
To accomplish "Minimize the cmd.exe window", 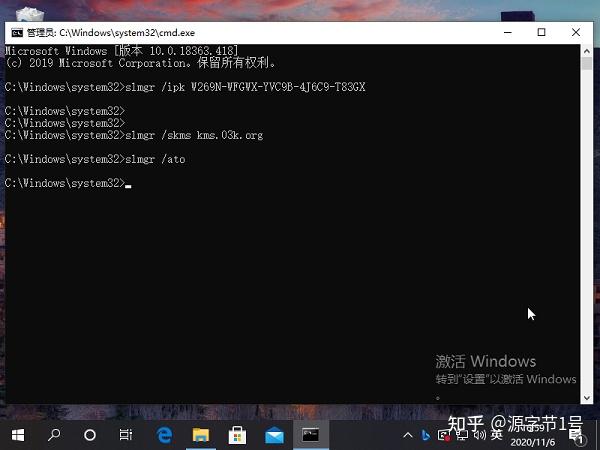I will (x=508, y=33).
